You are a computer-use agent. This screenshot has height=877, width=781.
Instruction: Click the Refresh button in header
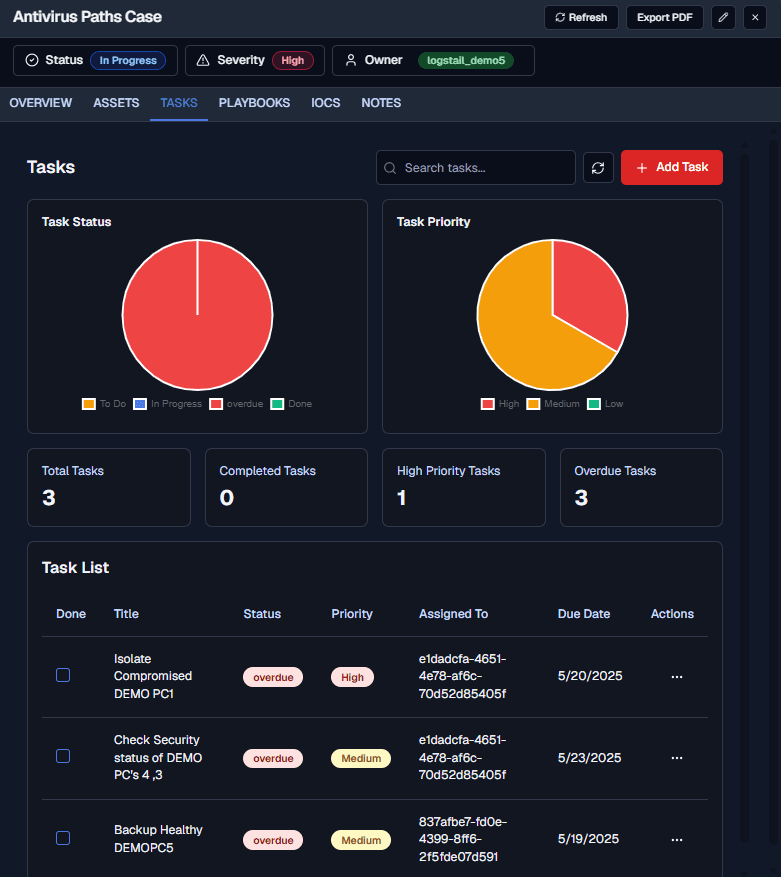(581, 17)
